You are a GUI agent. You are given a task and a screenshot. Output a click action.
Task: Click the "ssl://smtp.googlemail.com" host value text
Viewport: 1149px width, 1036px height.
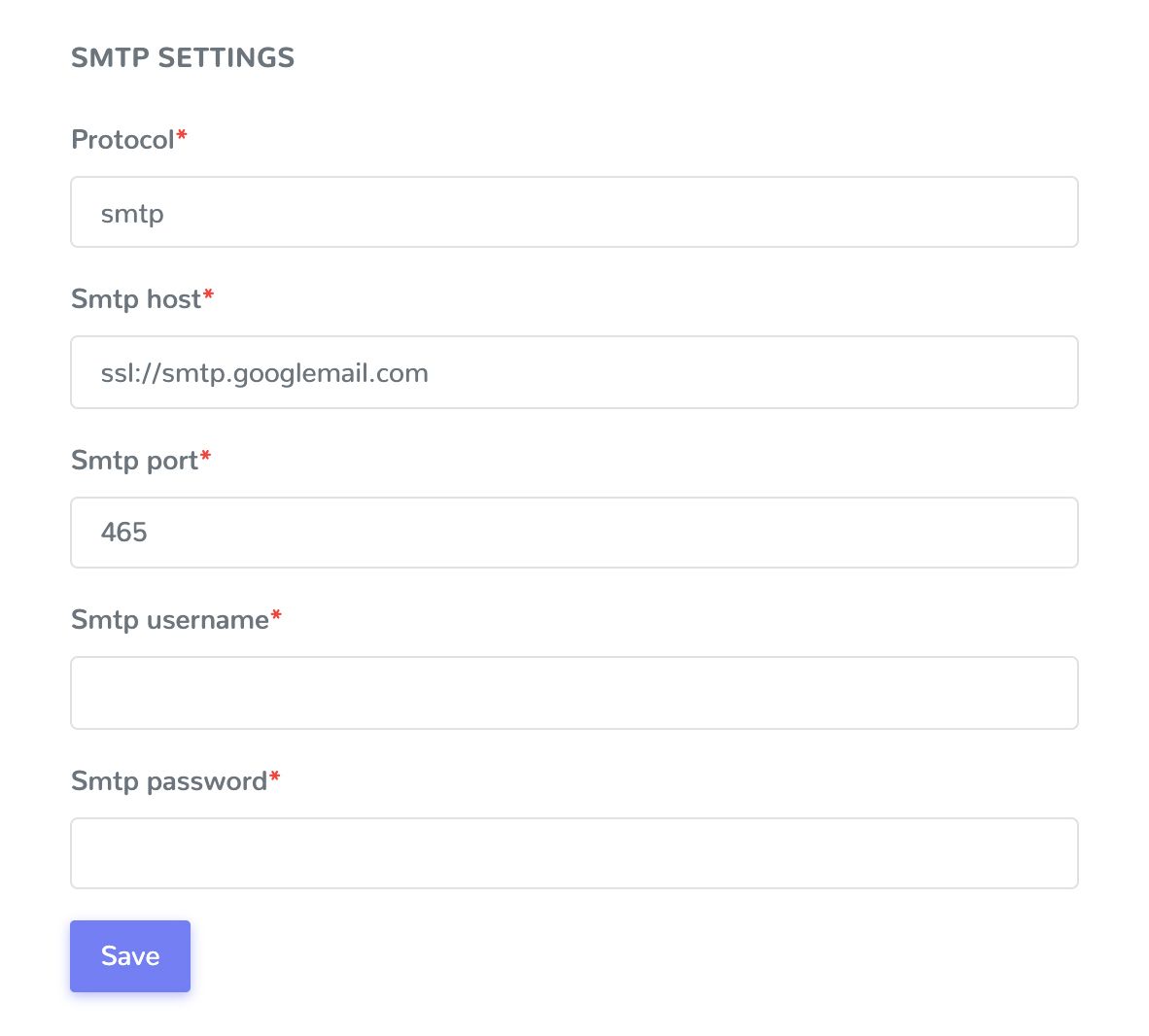coord(264,373)
